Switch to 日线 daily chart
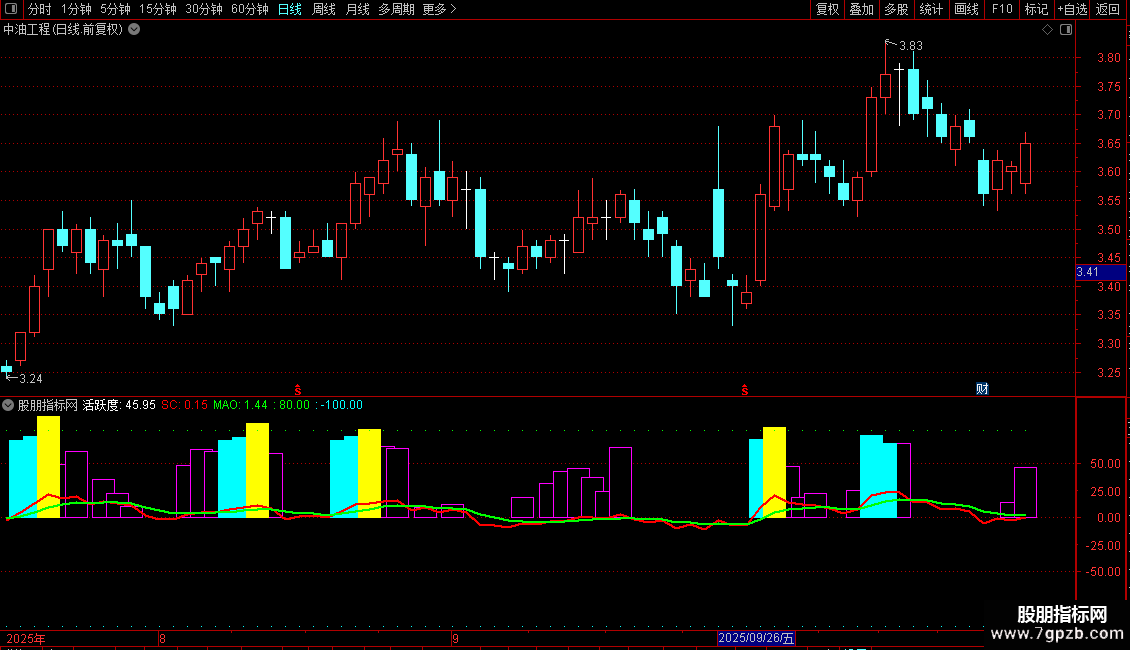This screenshot has width=1130, height=650. (290, 9)
